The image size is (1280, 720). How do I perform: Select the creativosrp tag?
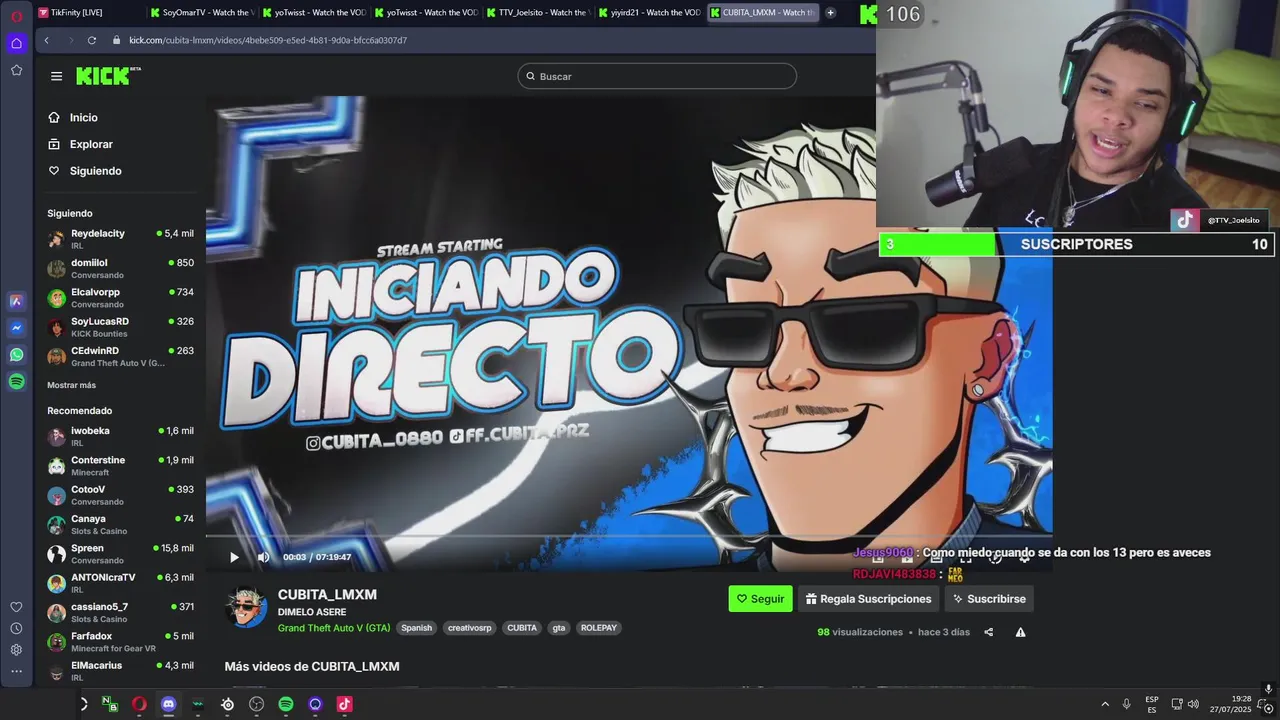pos(469,628)
